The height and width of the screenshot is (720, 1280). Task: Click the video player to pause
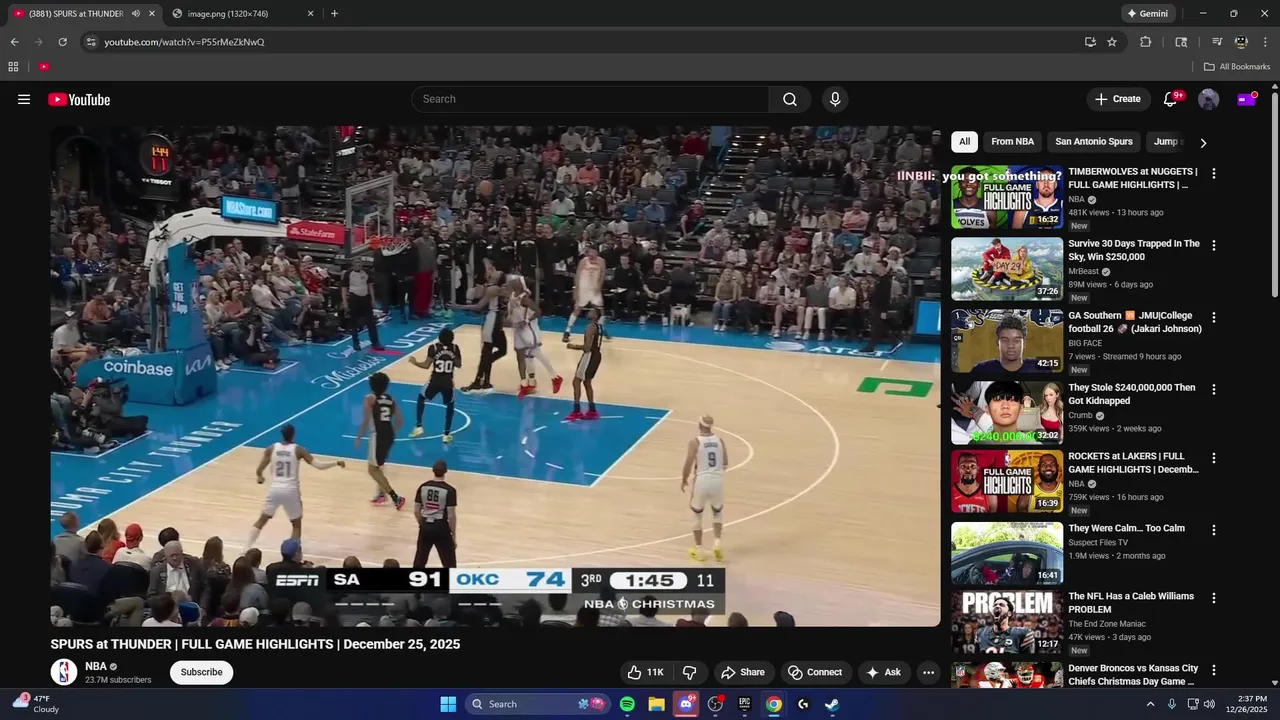click(495, 376)
